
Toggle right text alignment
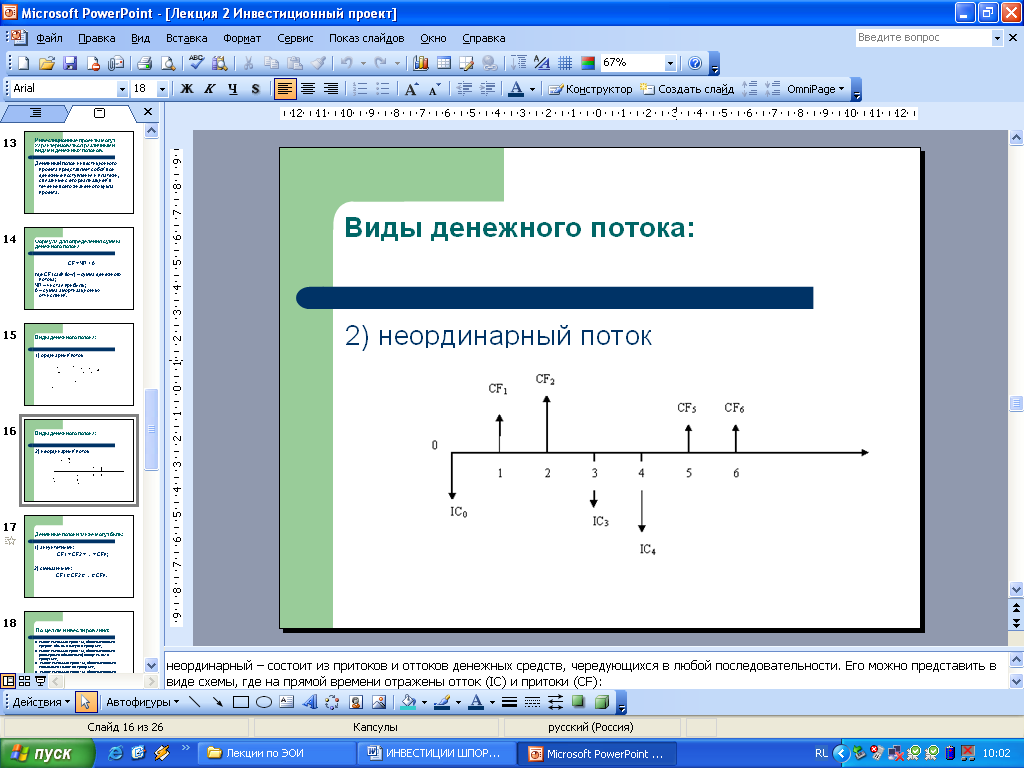coord(331,89)
